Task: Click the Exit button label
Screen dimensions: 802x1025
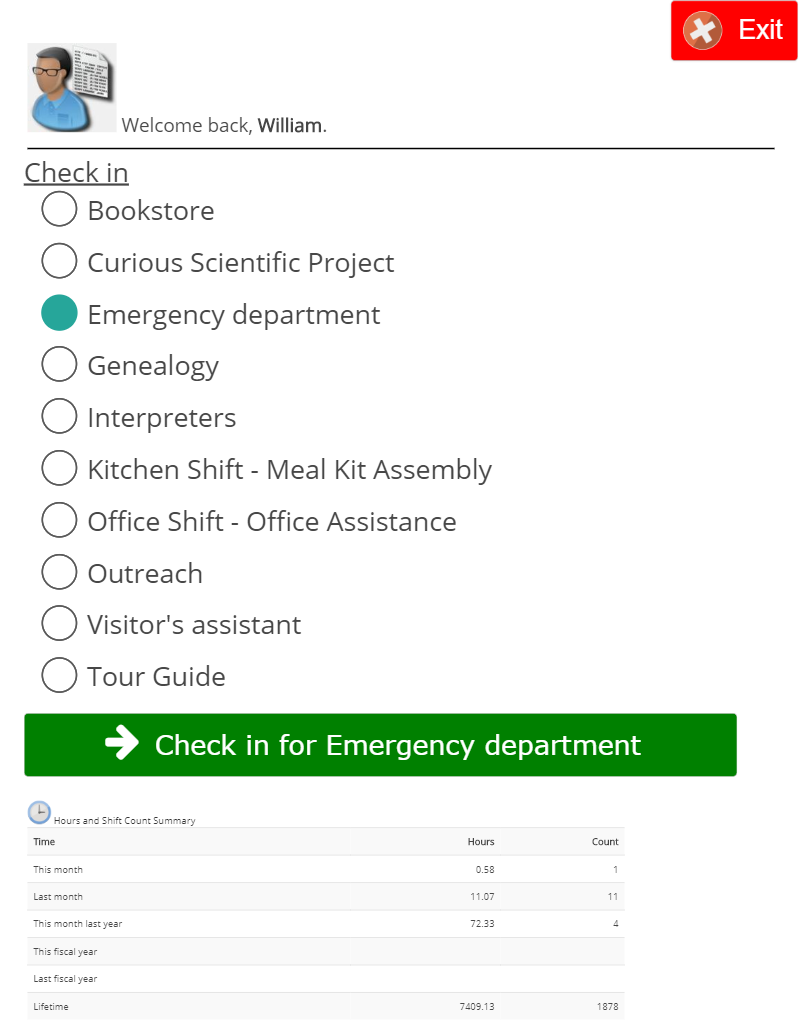Action: tap(760, 30)
